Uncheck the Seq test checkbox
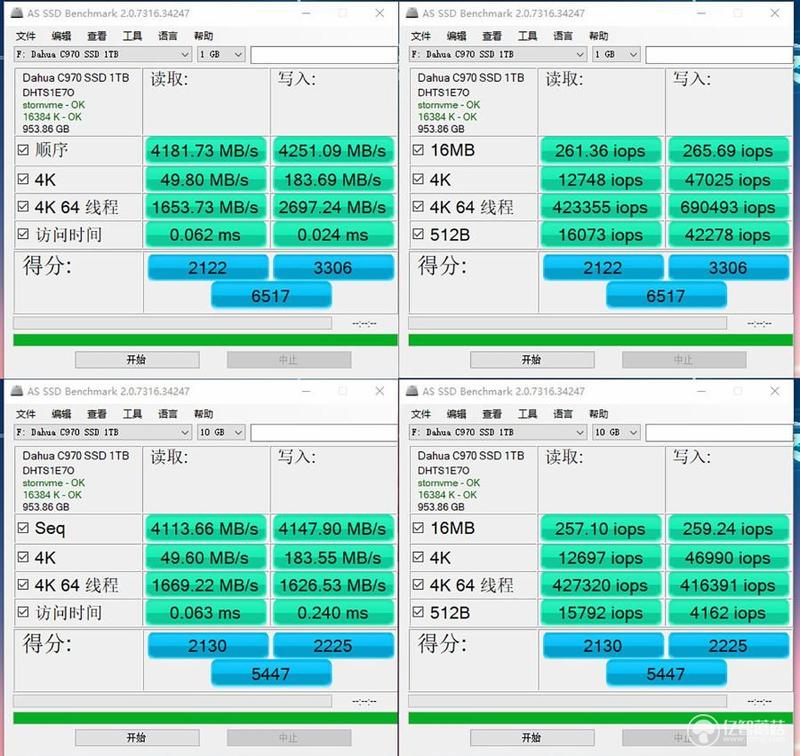 click(x=23, y=528)
